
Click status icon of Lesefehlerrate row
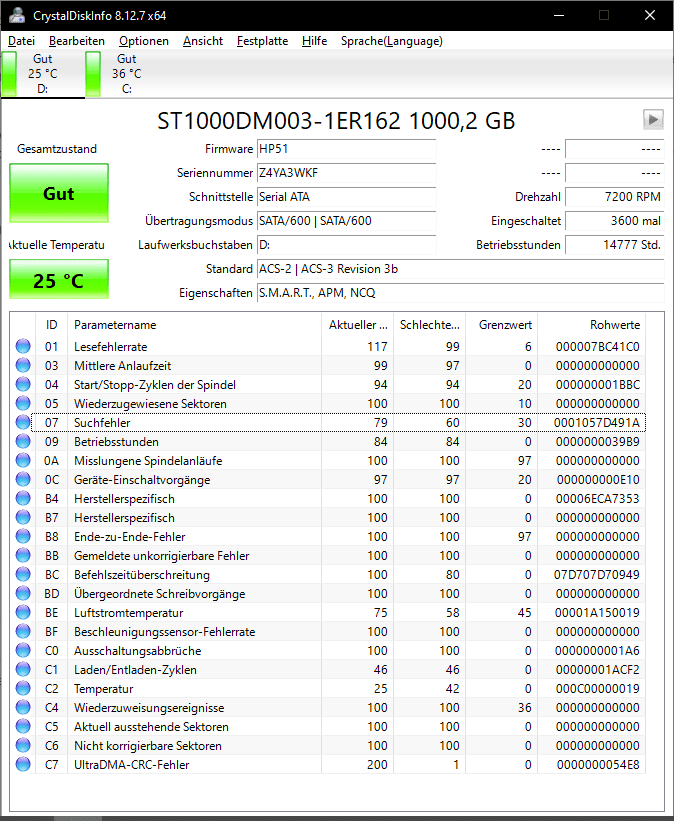(23, 346)
